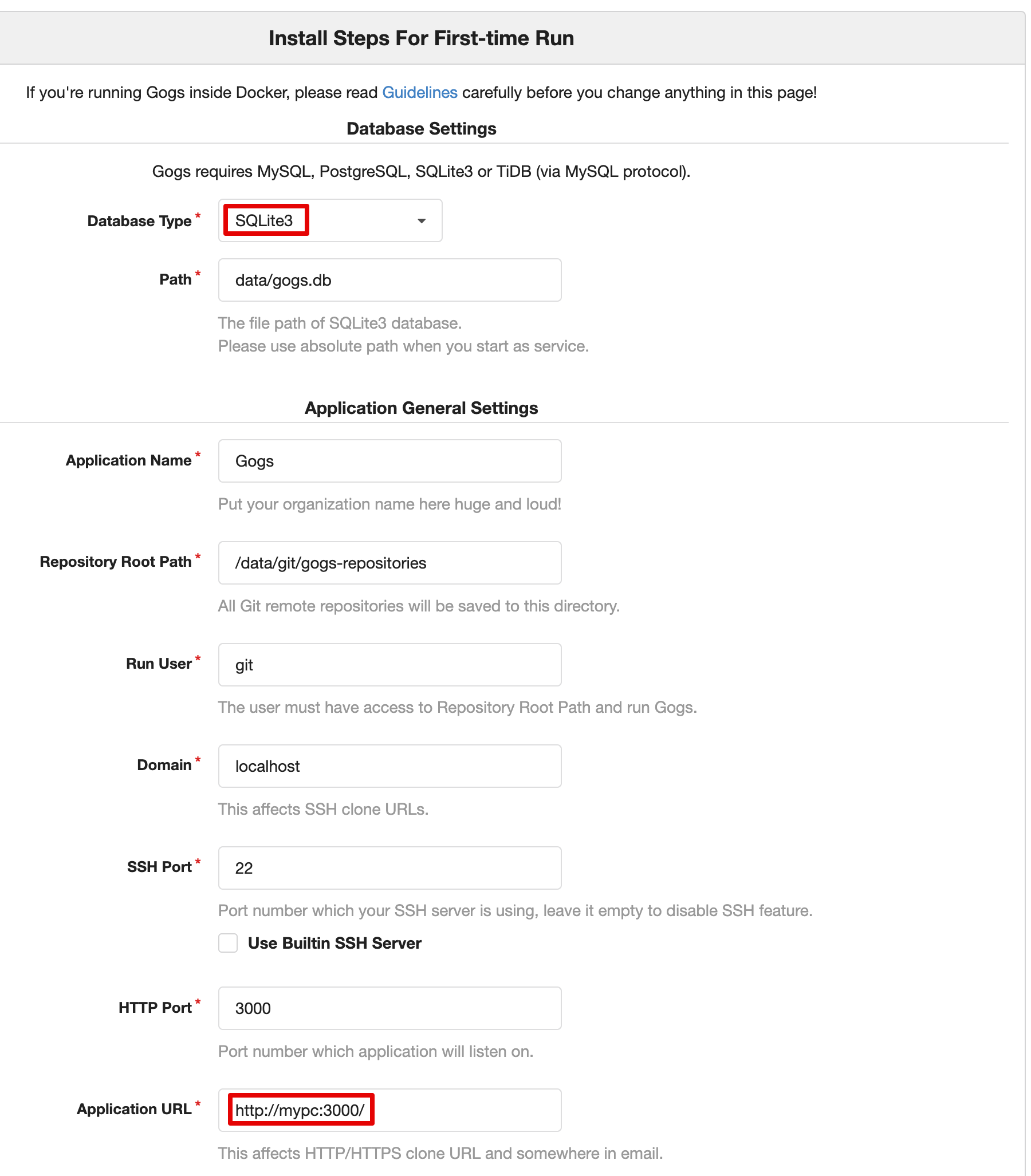Open the Guidelines link

419,93
